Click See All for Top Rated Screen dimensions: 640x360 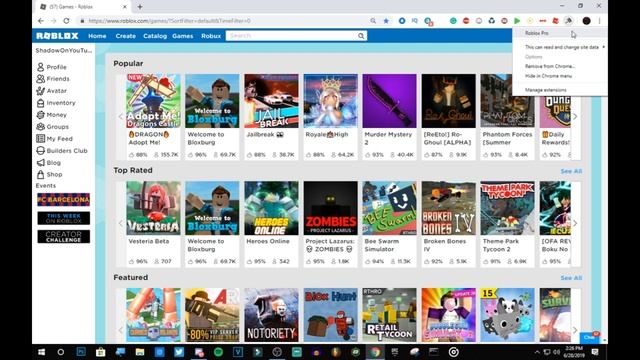[x=571, y=171]
